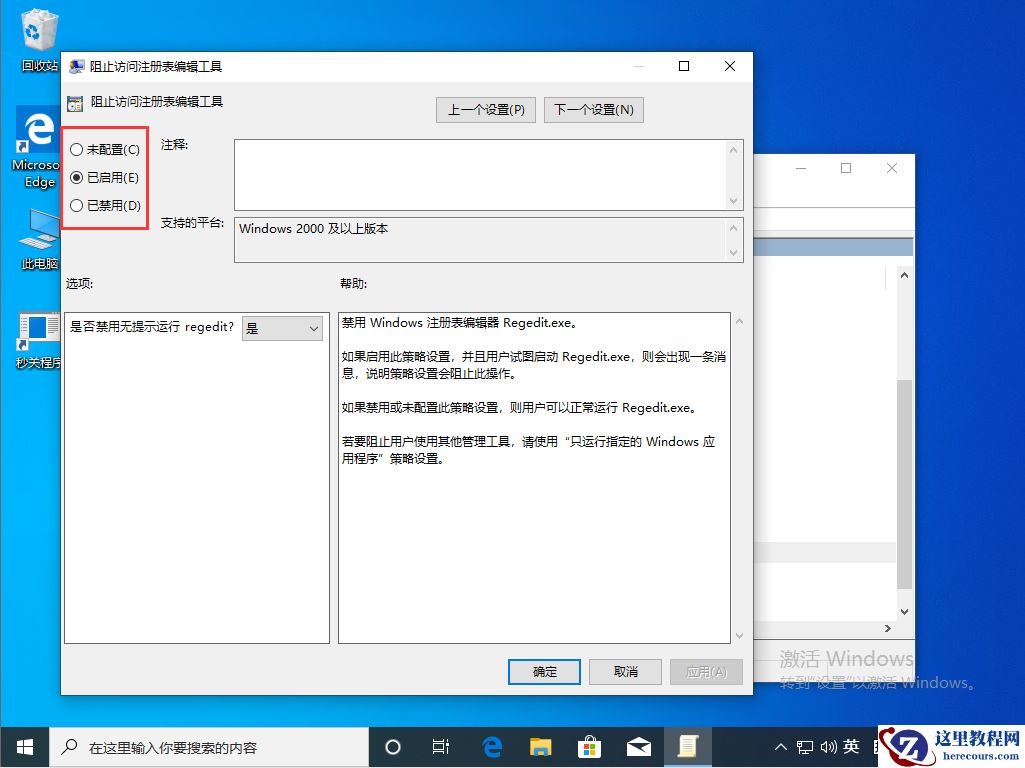Open Microsoft Store from the taskbar

[589, 746]
